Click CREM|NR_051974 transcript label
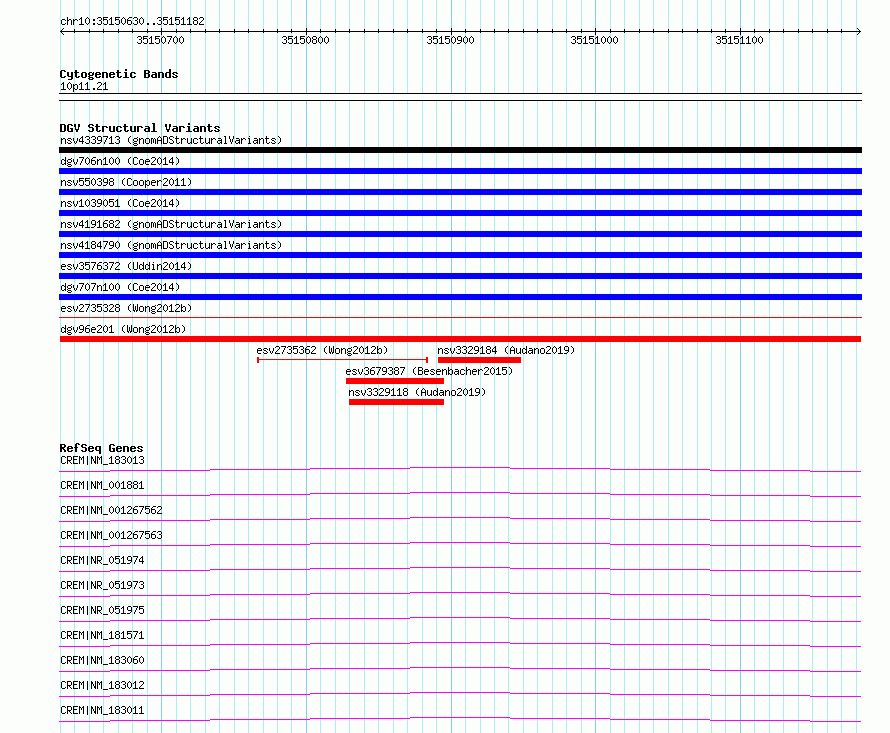Viewport: 890px width, 733px height. (x=102, y=560)
